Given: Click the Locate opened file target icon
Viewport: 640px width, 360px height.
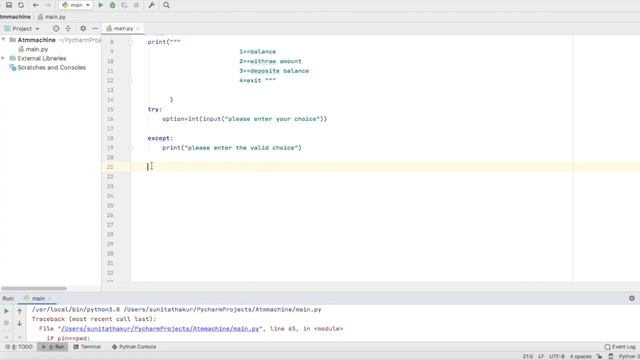Looking at the screenshot, I should pyautogui.click(x=56, y=29).
